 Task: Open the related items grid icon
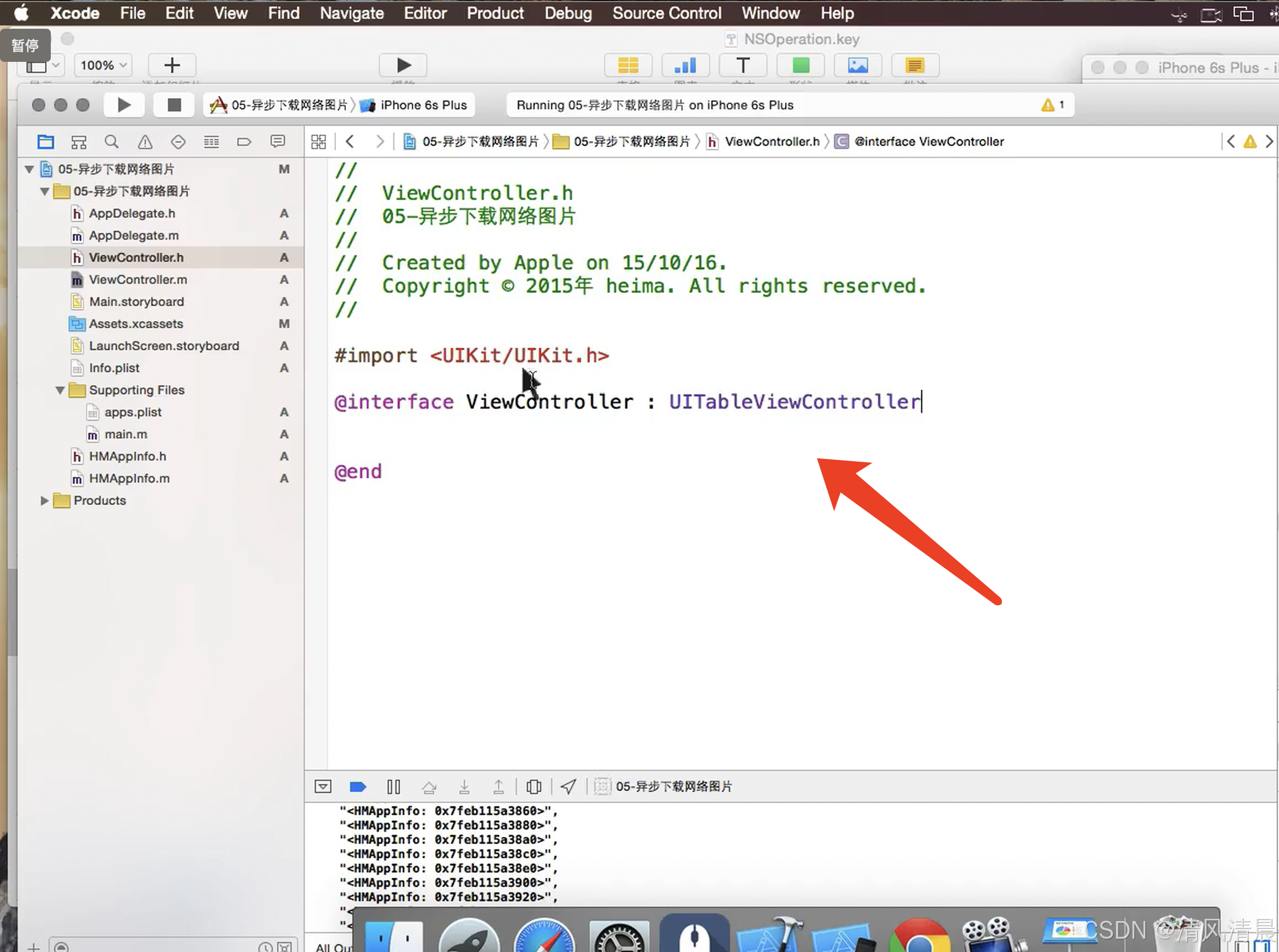pos(319,142)
